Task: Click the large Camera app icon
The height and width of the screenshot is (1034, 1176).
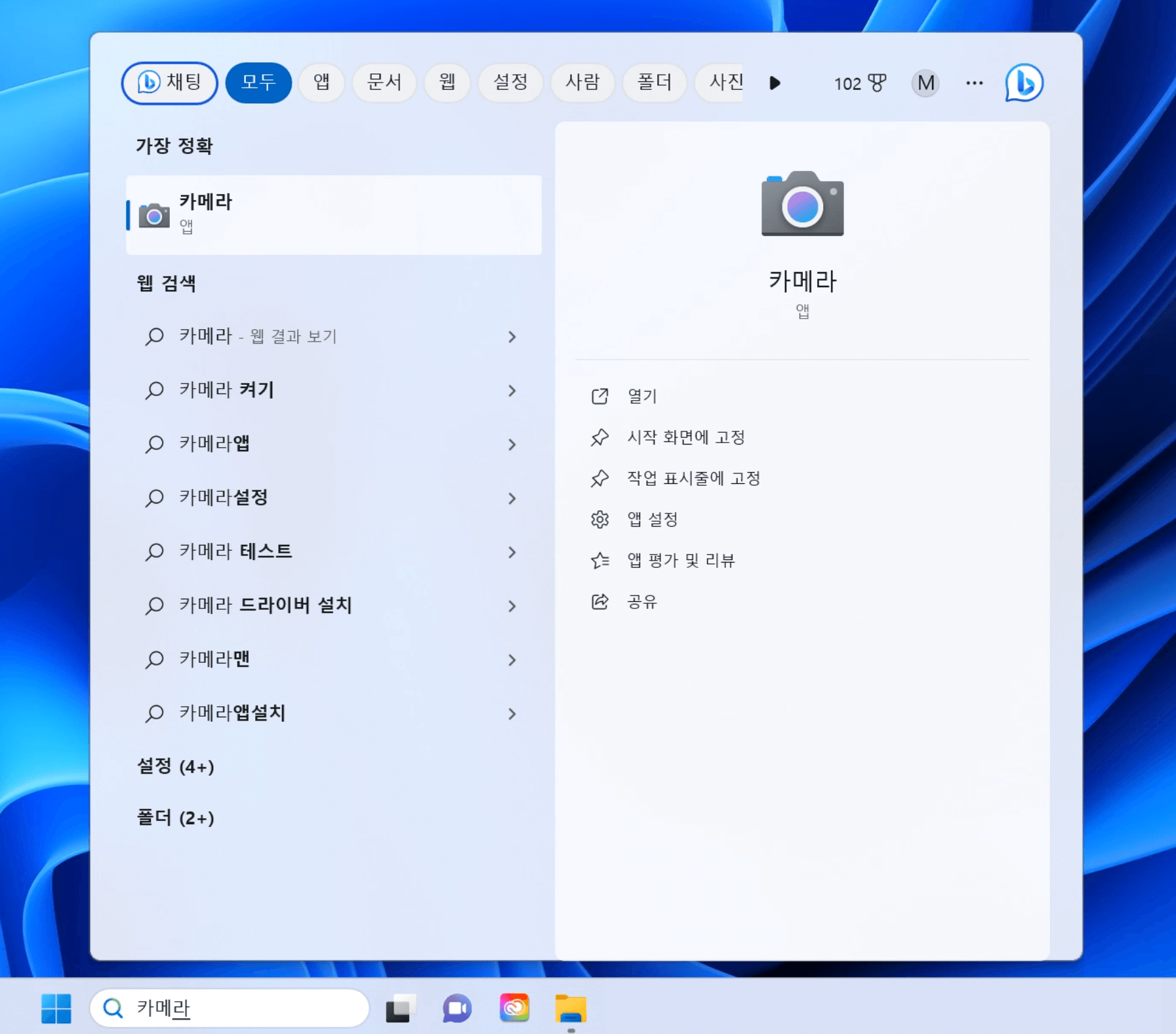Action: 802,204
